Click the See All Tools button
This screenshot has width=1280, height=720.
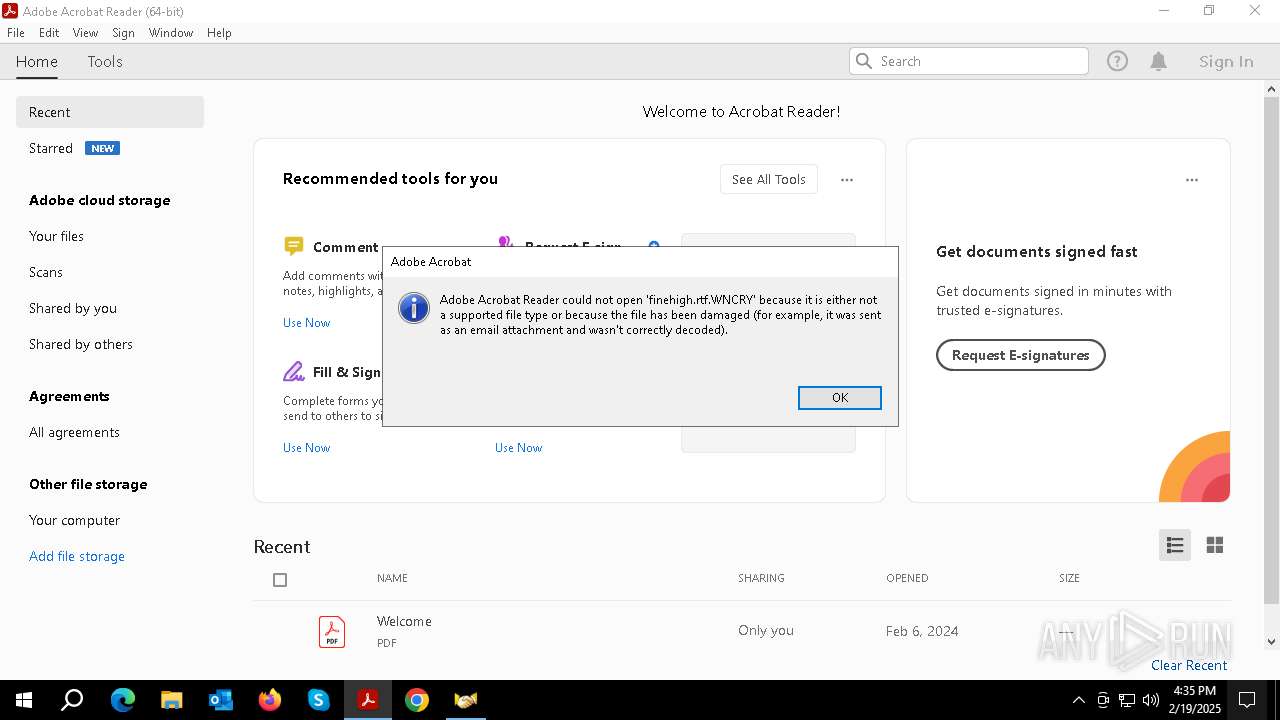point(769,180)
